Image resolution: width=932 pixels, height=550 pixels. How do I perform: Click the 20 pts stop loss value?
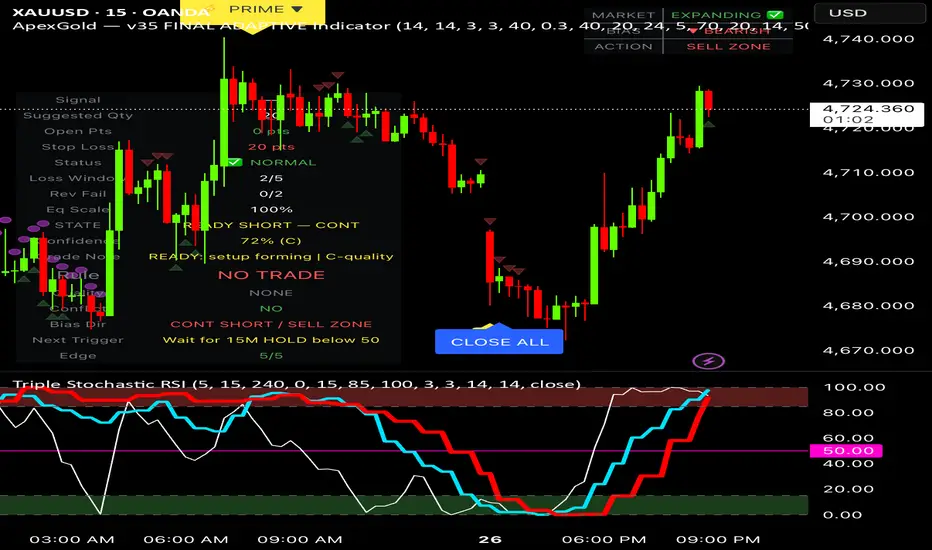tap(271, 146)
